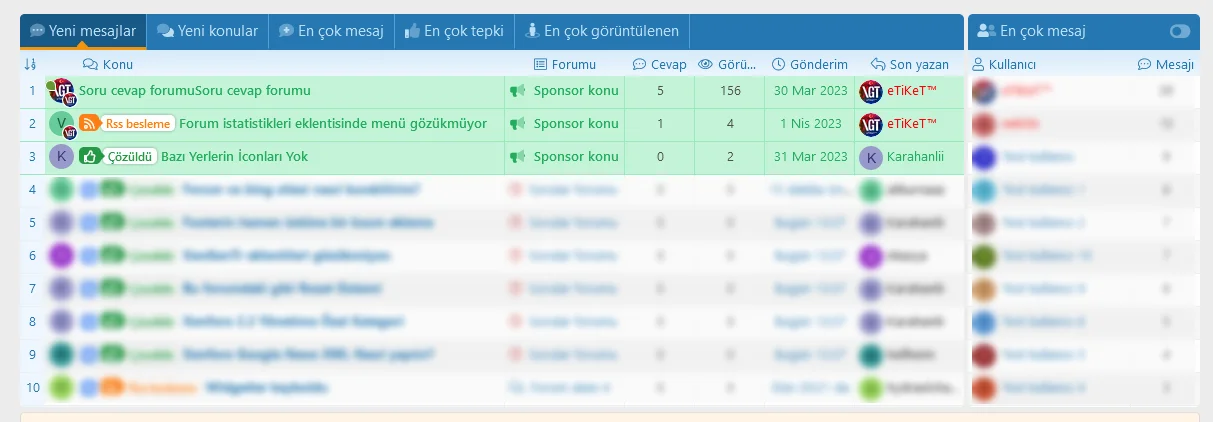Sort by Cevap column header
The image size is (1213, 422).
[x=659, y=64]
